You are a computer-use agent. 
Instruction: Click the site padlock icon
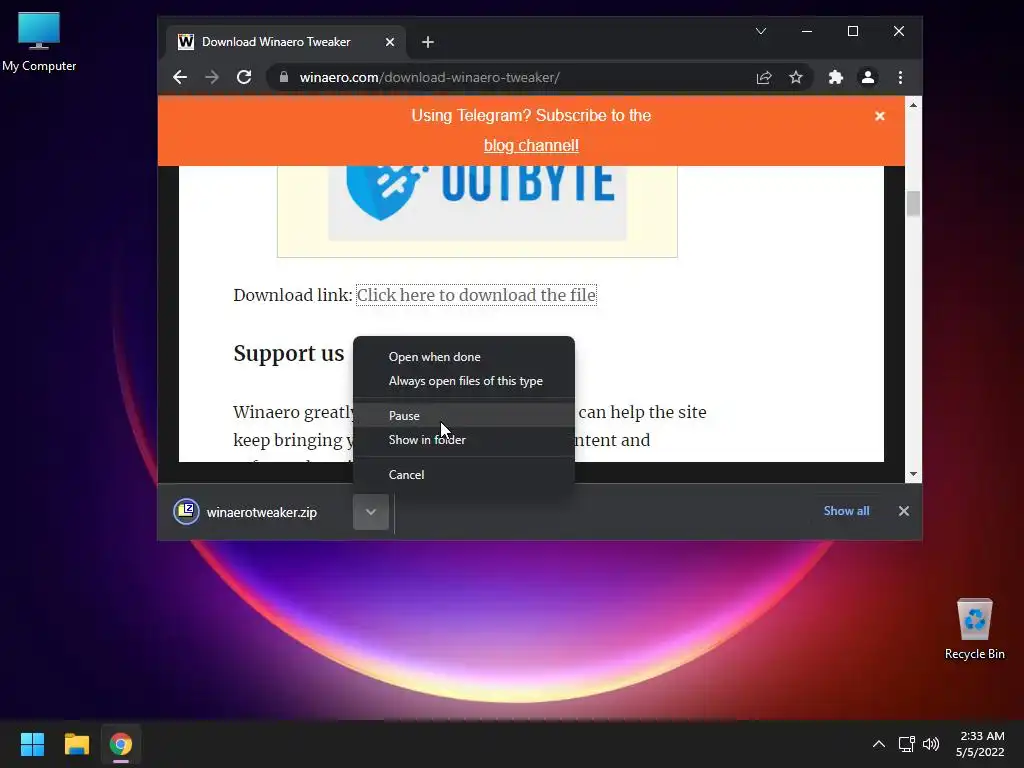pyautogui.click(x=283, y=77)
